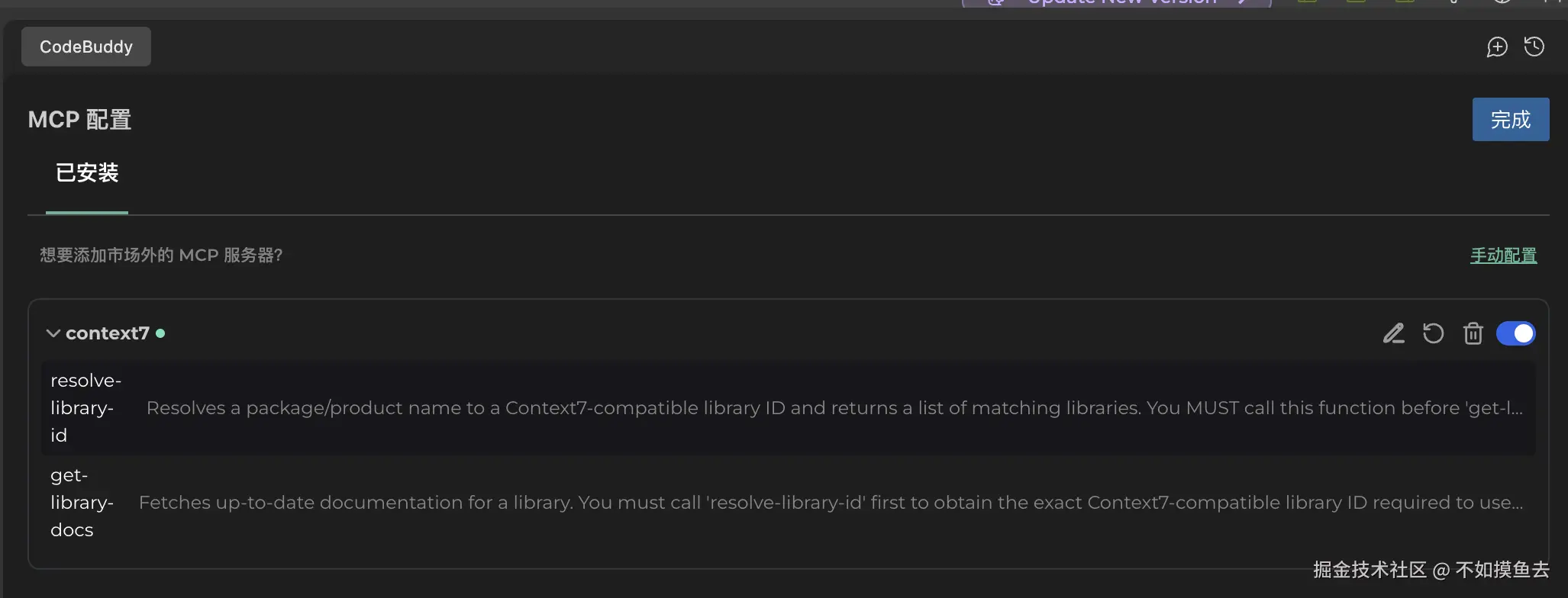The width and height of the screenshot is (1568, 598).
Task: Click the get-library-docs description text
Action: (x=831, y=503)
